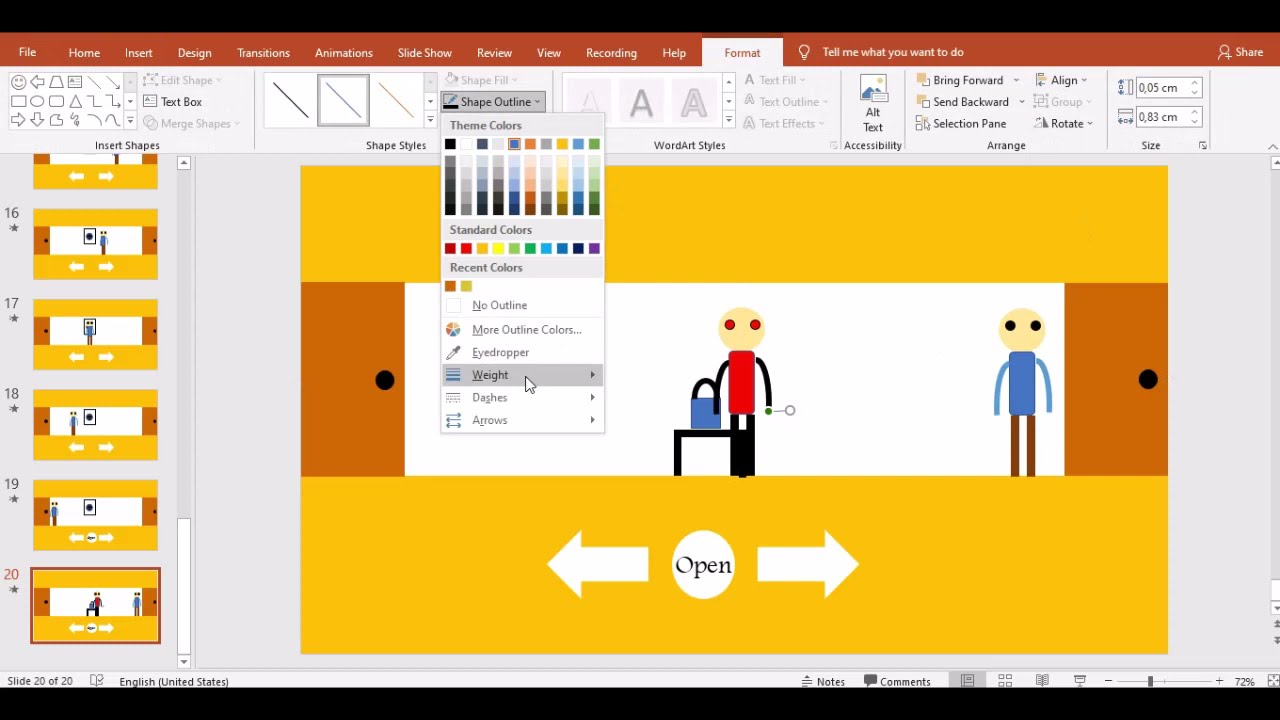Click the Shape Outline dropdown button
Image resolution: width=1280 pixels, height=720 pixels.
[492, 102]
